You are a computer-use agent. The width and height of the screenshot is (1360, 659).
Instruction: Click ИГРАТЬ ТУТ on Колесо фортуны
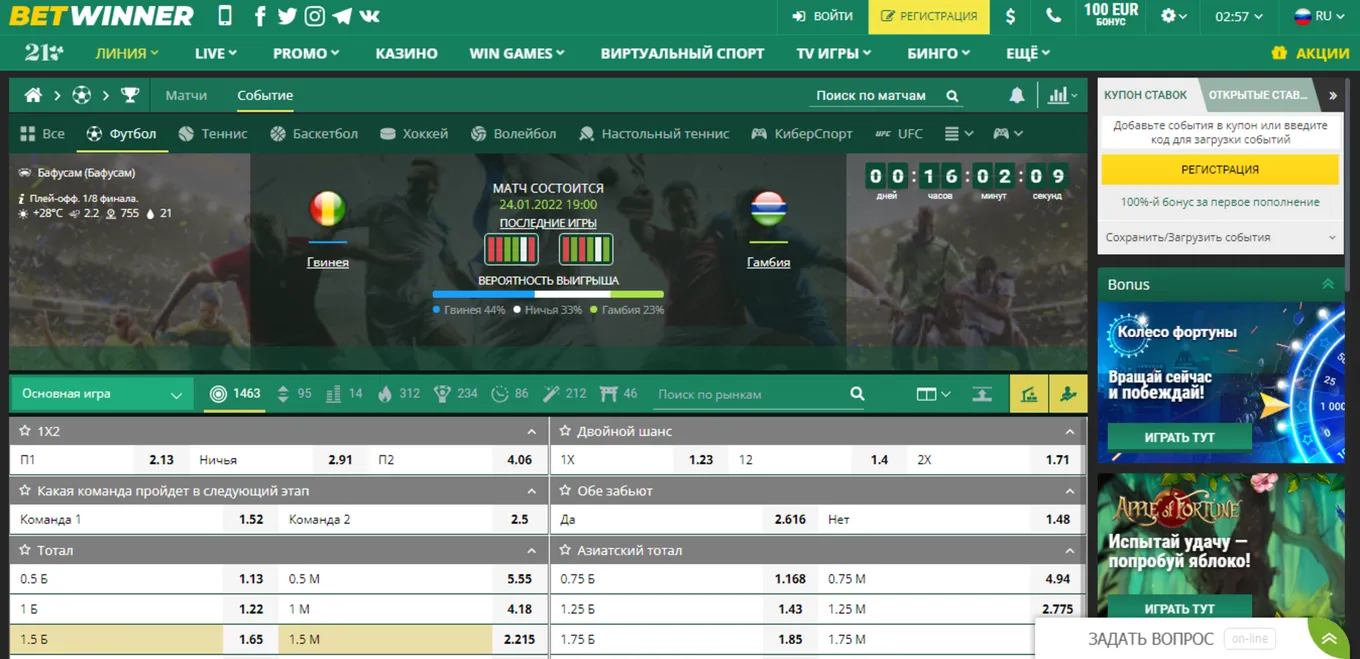[1179, 438]
